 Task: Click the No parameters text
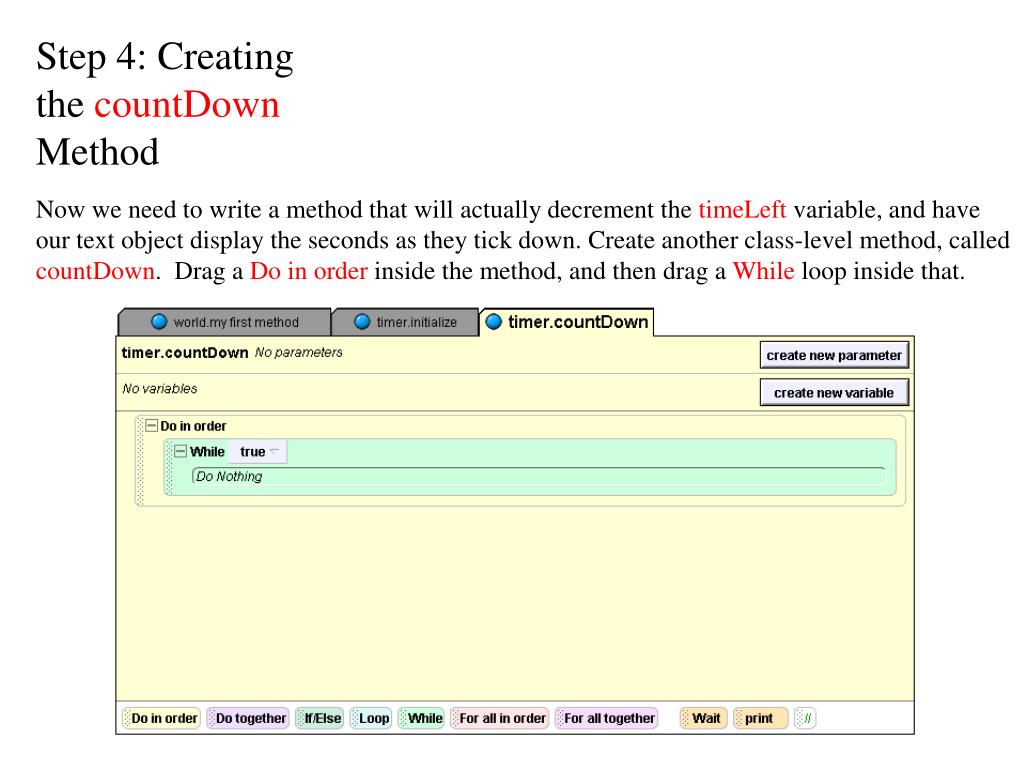pyautogui.click(x=298, y=353)
